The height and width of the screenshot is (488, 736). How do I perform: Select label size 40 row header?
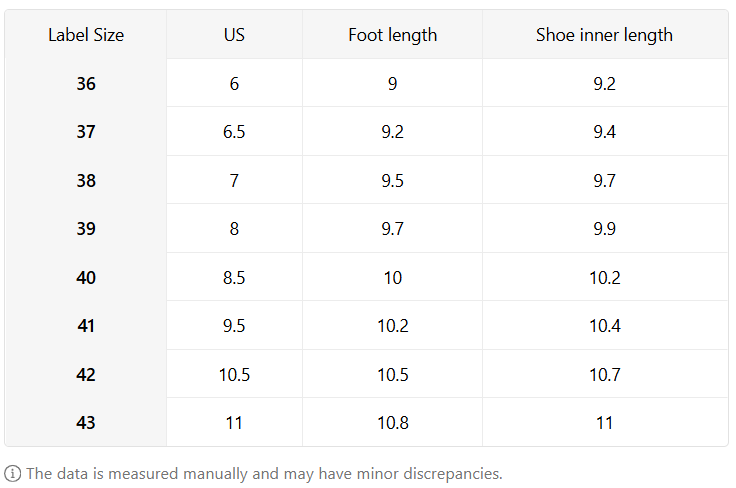point(86,278)
